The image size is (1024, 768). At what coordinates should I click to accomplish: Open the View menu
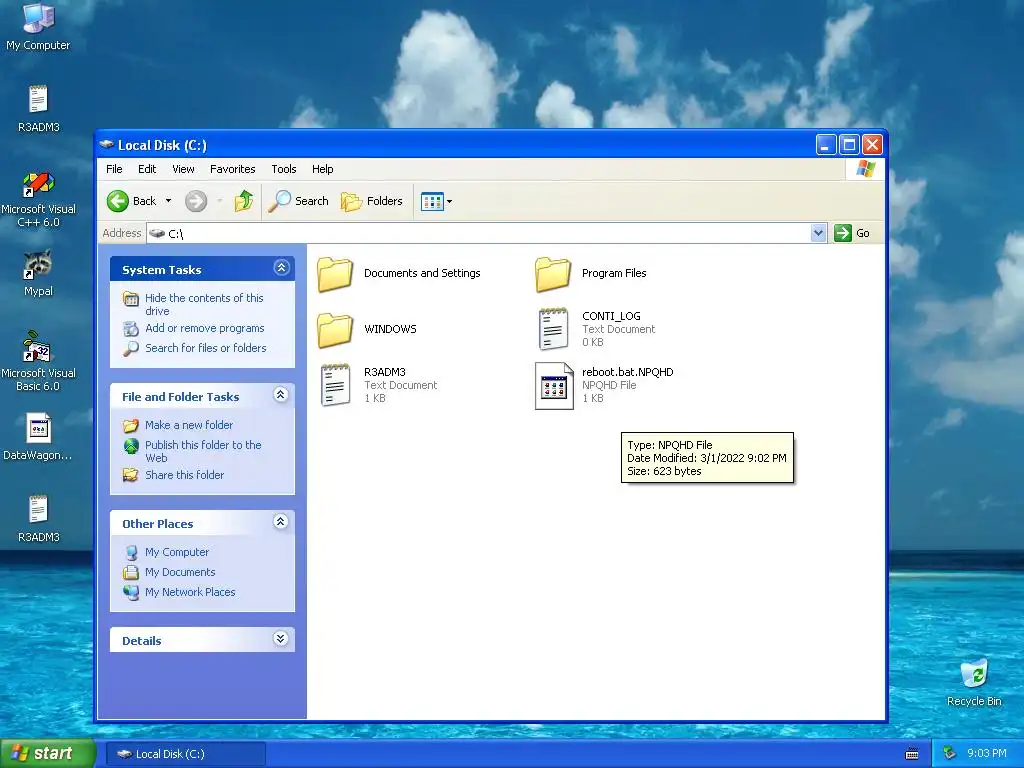[x=184, y=169]
